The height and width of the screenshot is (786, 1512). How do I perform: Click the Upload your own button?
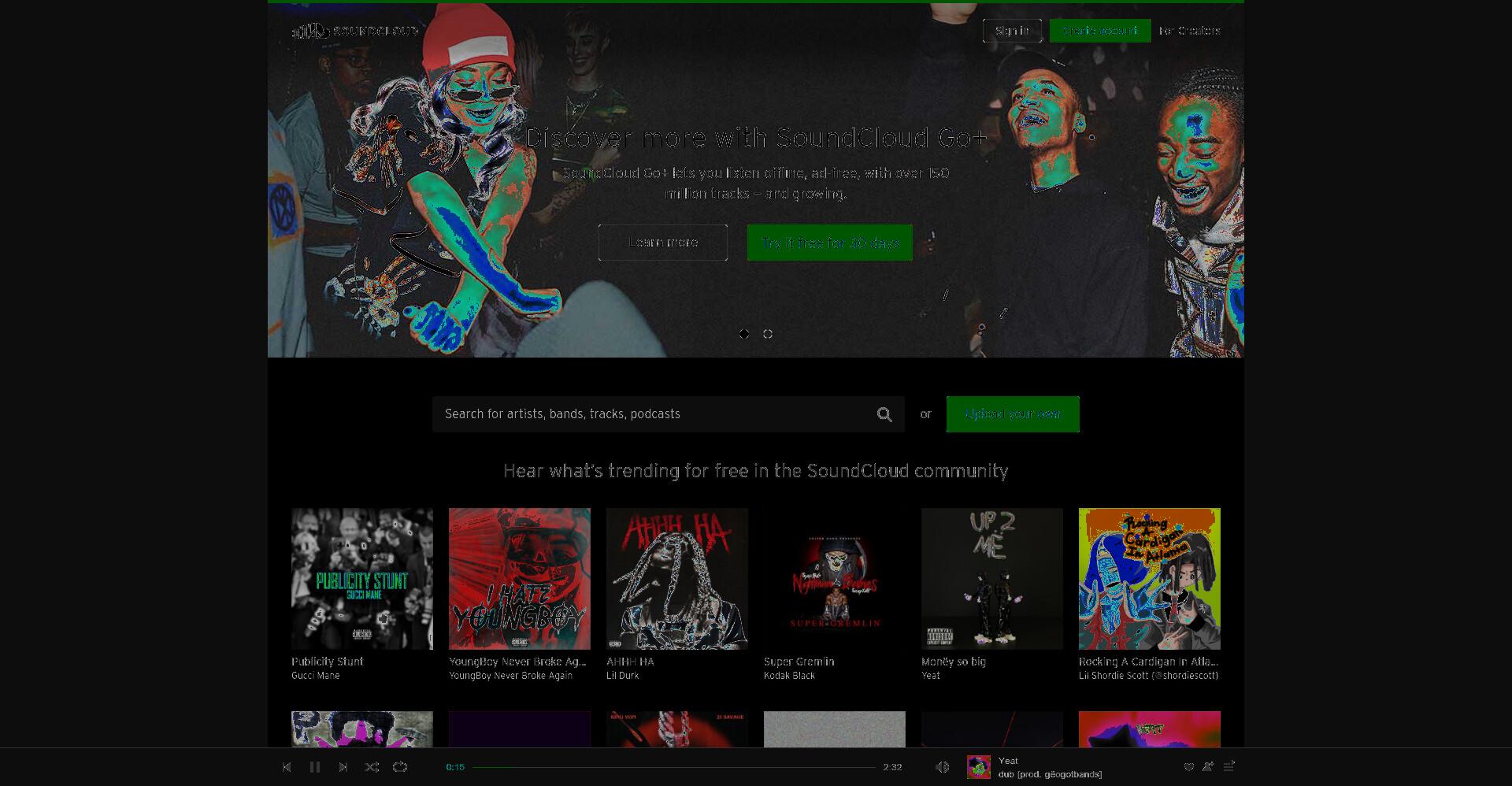point(1013,414)
